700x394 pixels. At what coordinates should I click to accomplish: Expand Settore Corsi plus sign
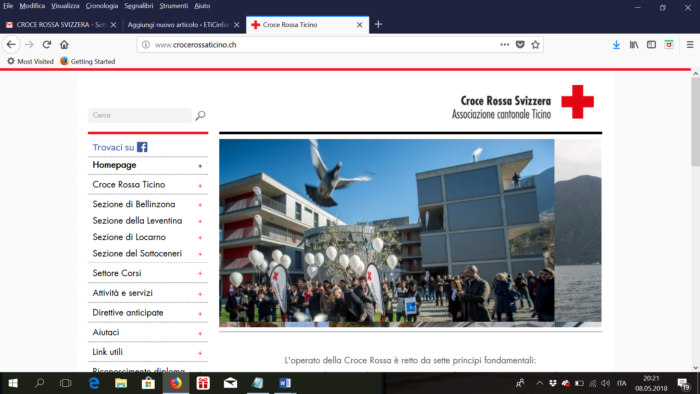(200, 274)
